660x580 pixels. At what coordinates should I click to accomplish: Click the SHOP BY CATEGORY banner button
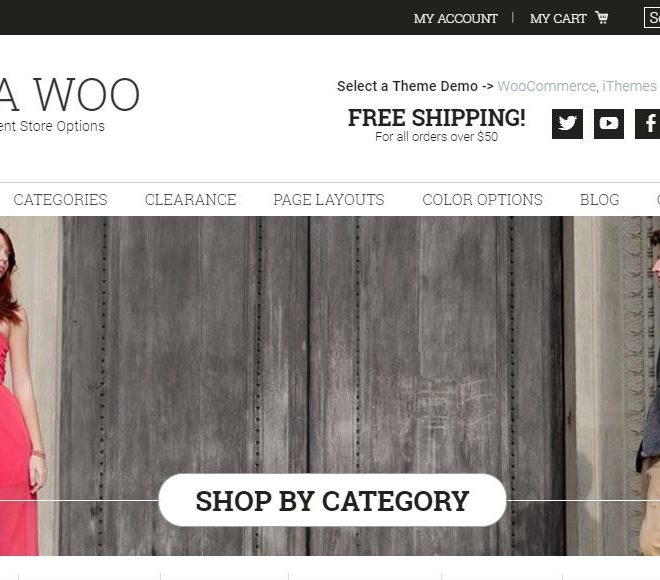click(333, 500)
